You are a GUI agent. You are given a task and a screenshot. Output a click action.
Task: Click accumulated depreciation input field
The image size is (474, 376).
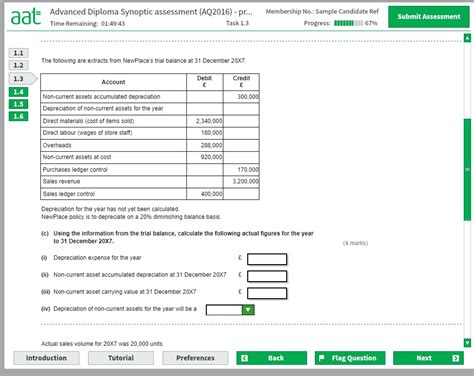267,276
